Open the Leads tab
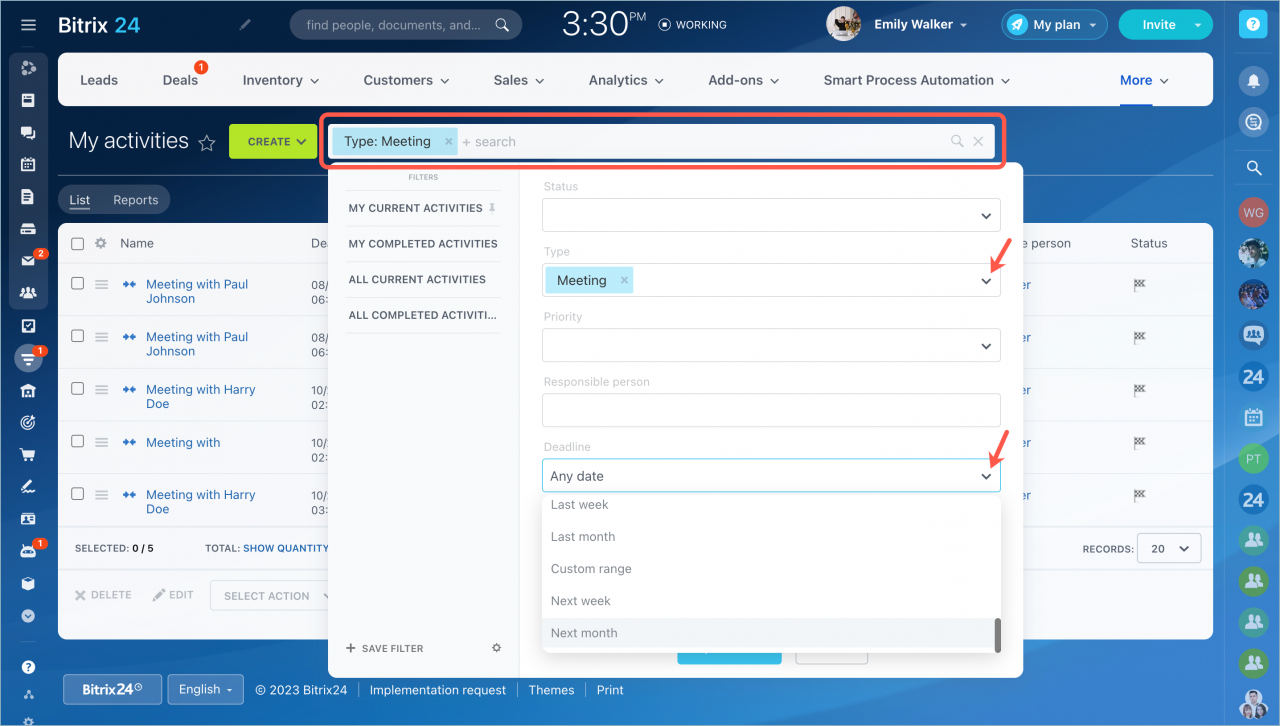The image size is (1280, 726). click(x=99, y=80)
